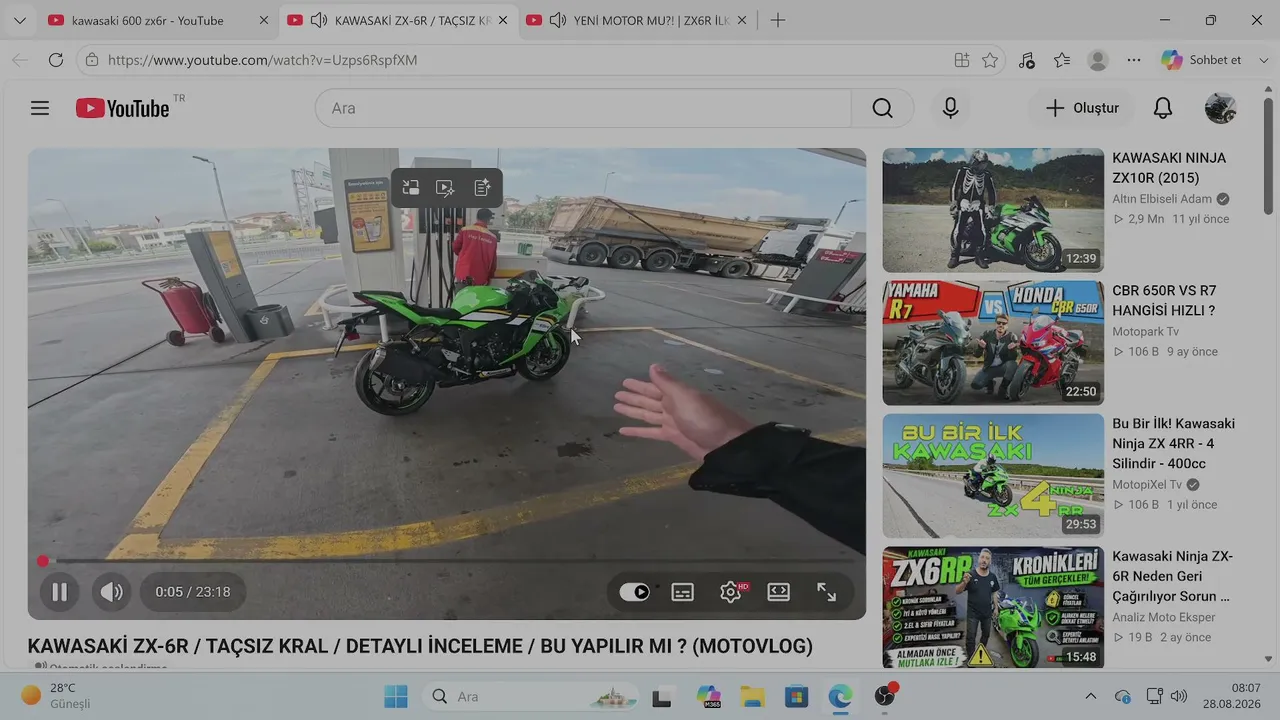Viewport: 1280px width, 720px height.
Task: Open the media control icon in the browser toolbar
Action: tap(1027, 60)
